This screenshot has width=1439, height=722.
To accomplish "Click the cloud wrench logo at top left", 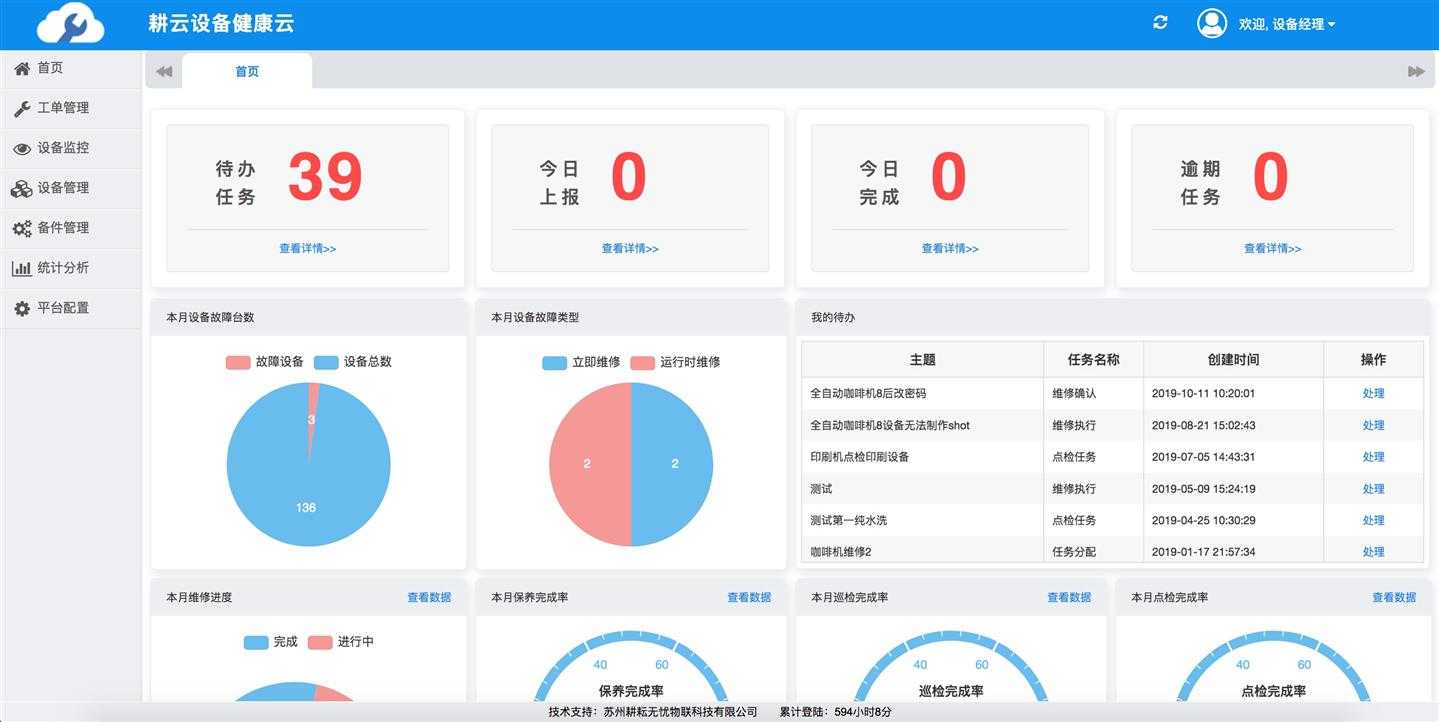I will (x=70, y=23).
